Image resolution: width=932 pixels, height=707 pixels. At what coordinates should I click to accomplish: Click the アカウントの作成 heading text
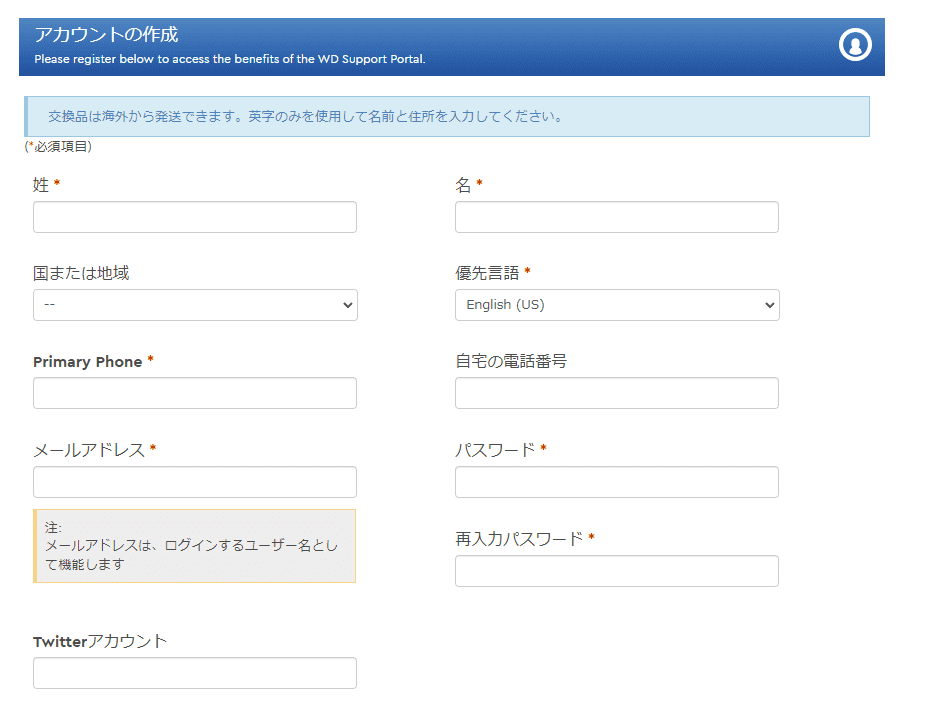click(x=106, y=34)
